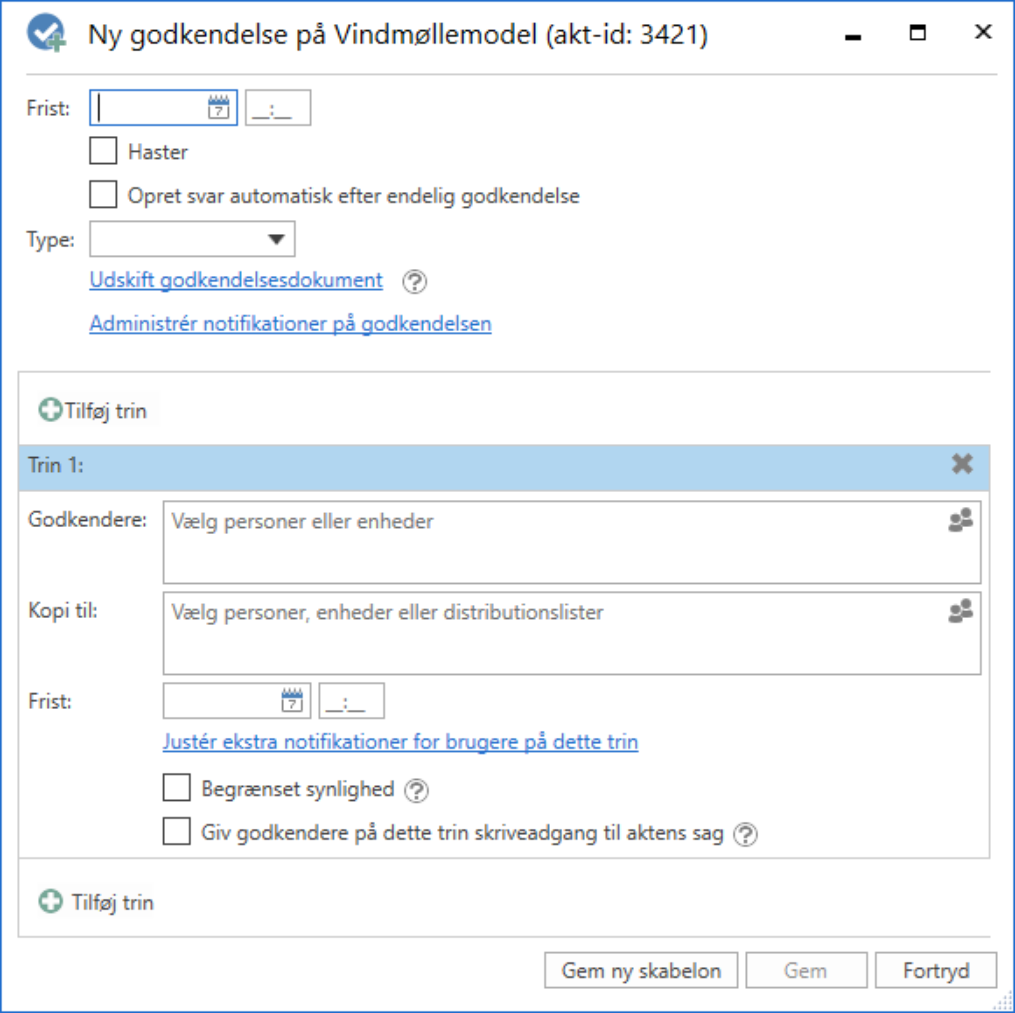Open people picker icon for Godkendere
Image resolution: width=1015 pixels, height=1013 pixels.
pos(960,521)
